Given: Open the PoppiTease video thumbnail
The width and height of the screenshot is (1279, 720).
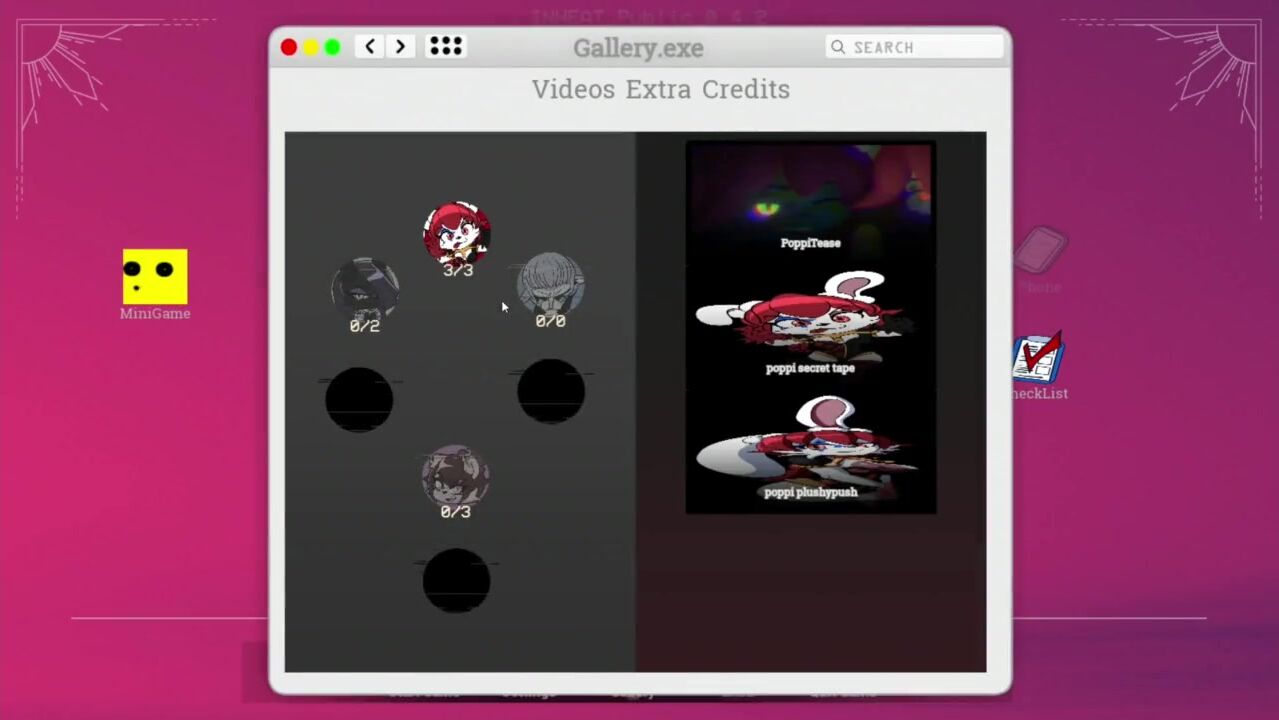Looking at the screenshot, I should point(810,198).
